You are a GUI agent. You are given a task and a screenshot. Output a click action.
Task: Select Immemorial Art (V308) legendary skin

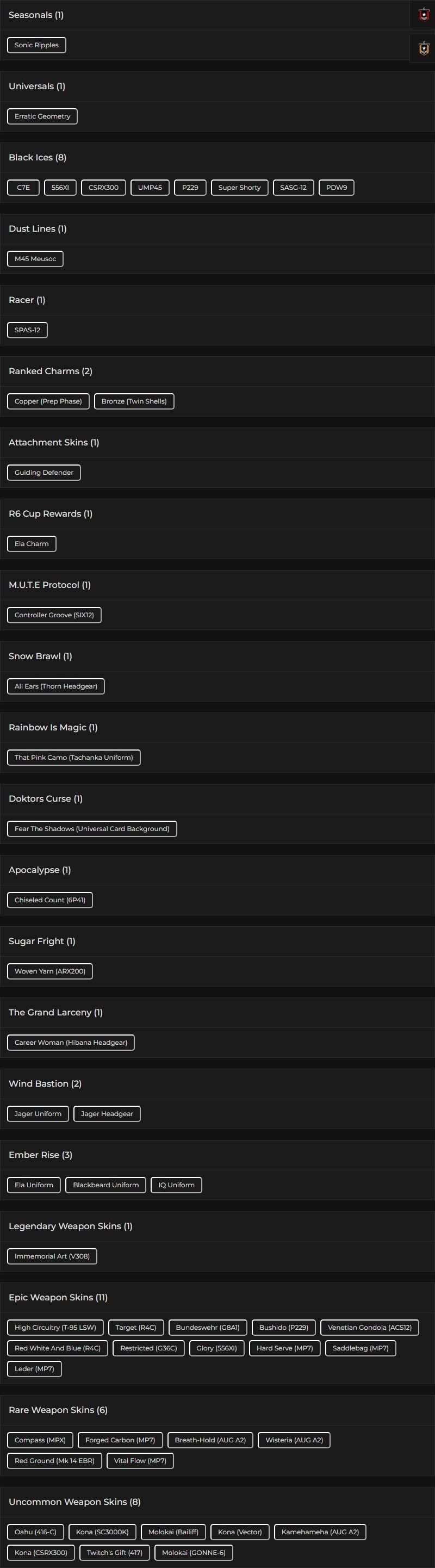(x=52, y=1256)
